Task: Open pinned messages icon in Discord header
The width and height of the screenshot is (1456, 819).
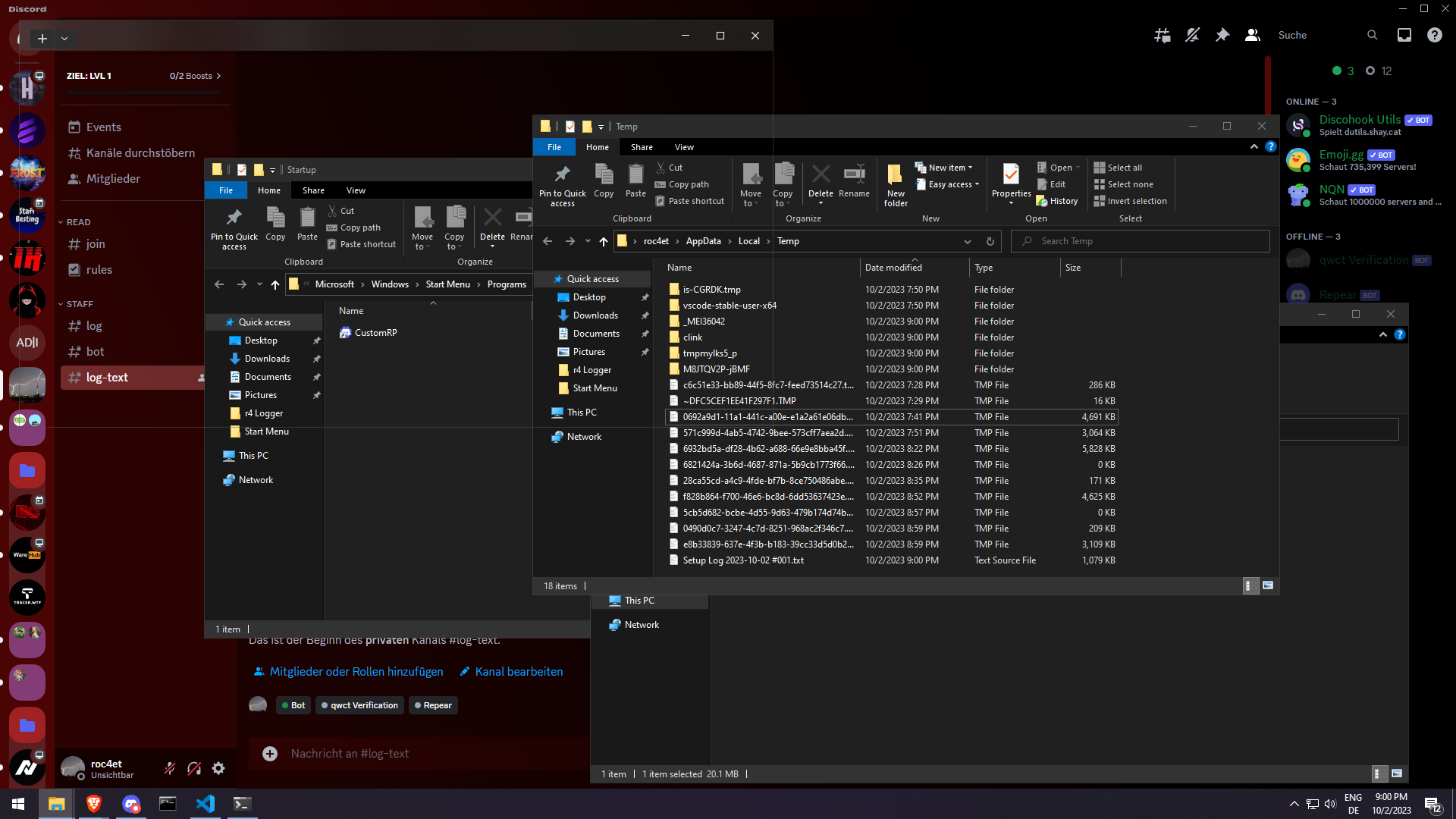Action: 1222,35
